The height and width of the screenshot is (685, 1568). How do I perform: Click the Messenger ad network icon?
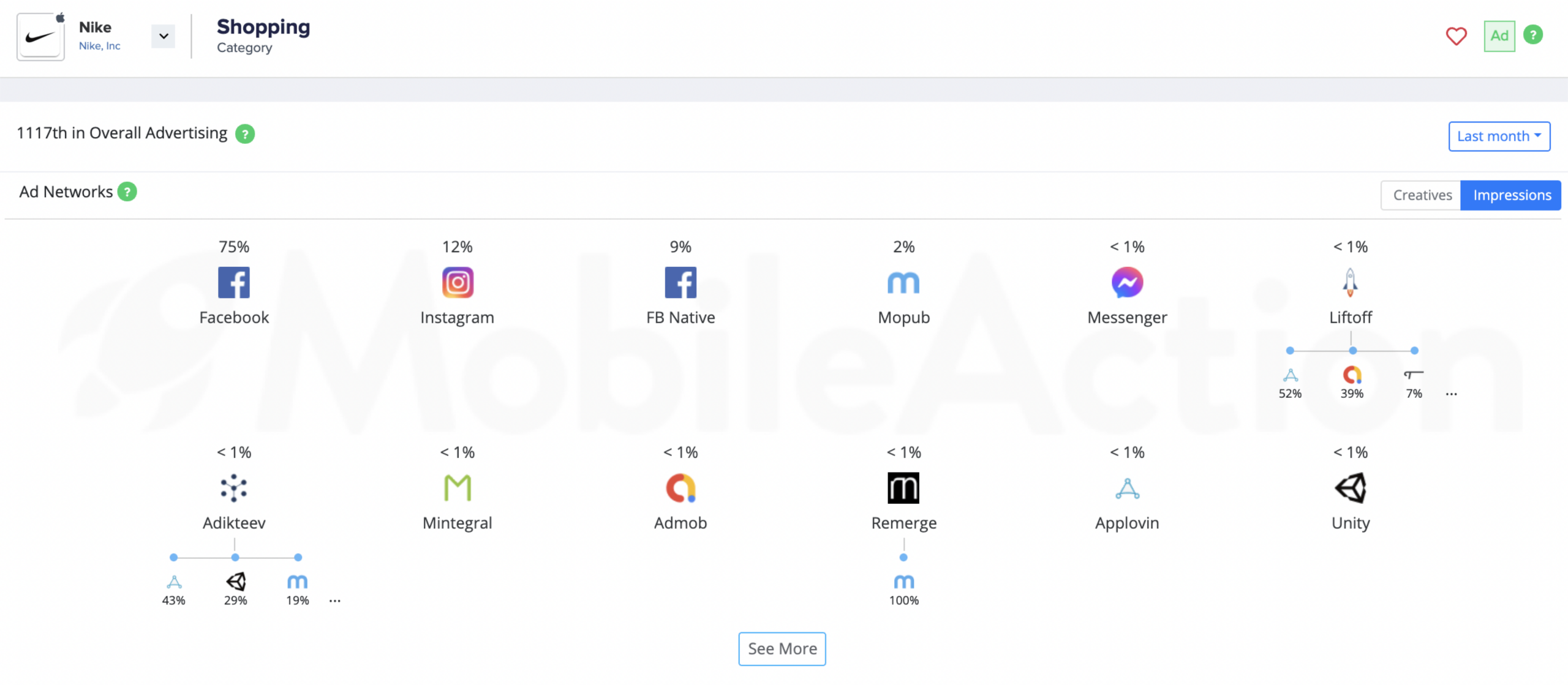1127,283
